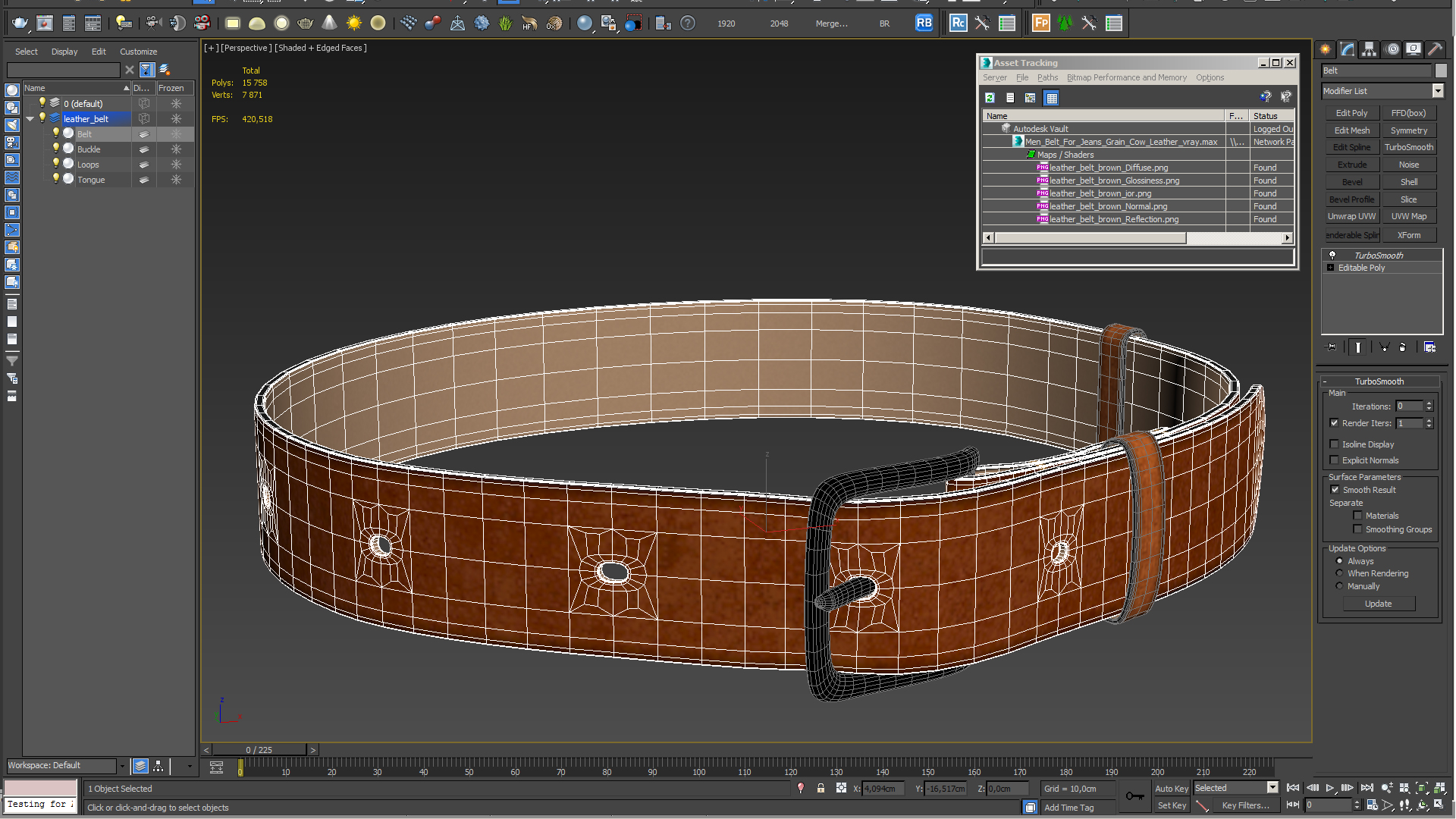Select the cone primitive icon

tap(329, 24)
